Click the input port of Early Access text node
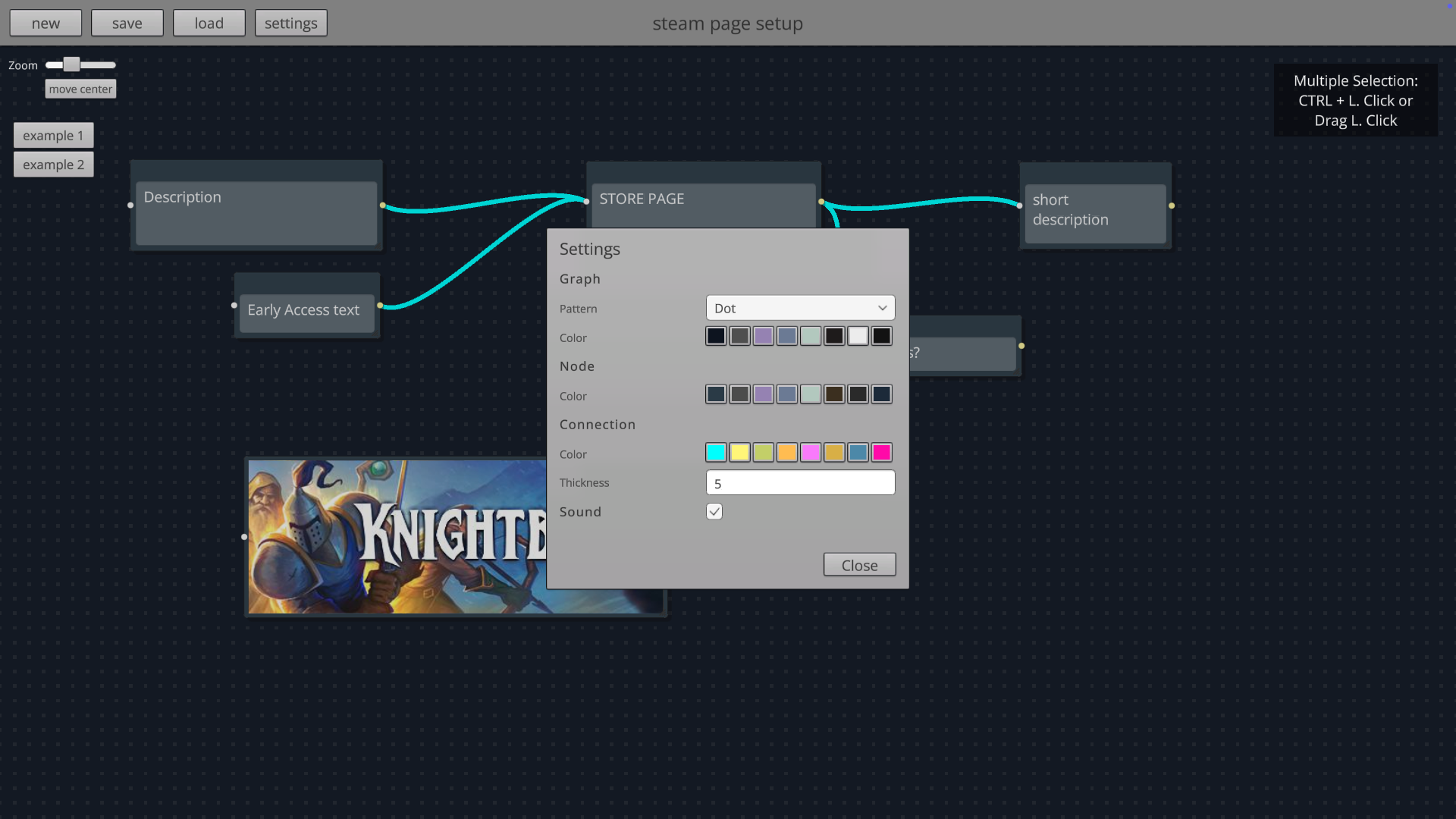This screenshot has height=819, width=1456. coord(234,306)
